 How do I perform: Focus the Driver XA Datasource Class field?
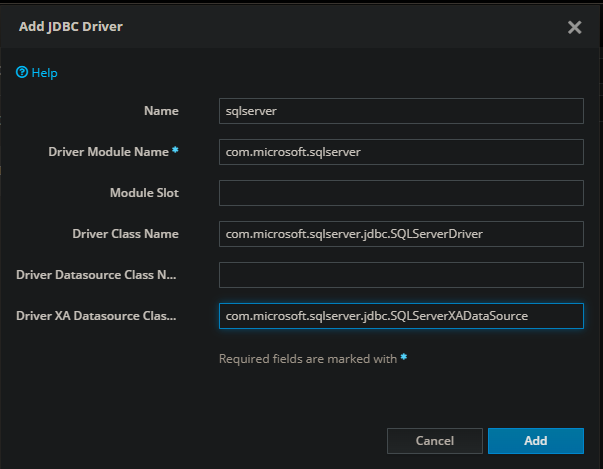click(400, 316)
